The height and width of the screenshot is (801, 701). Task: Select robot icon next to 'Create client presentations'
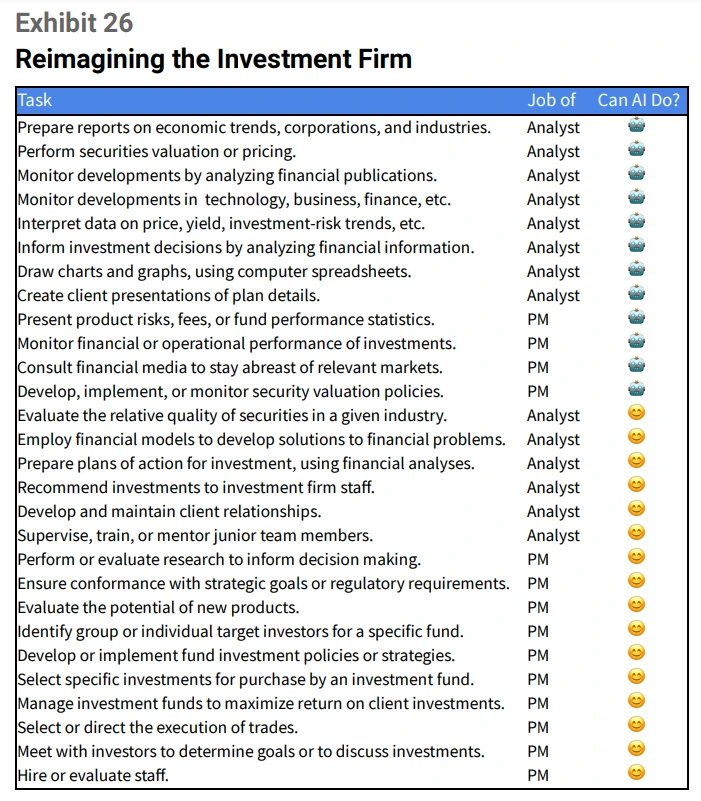636,293
